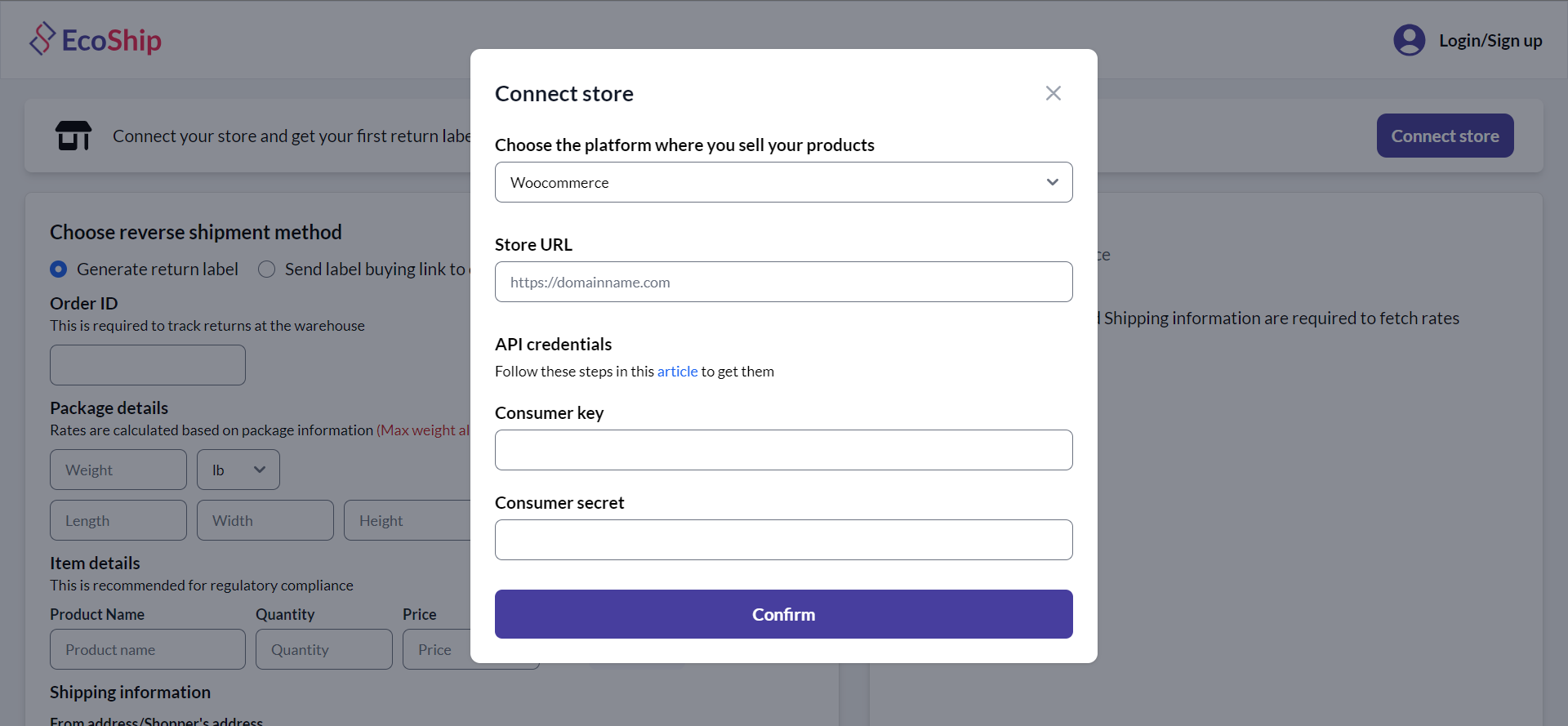
Task: Focus the Consumer secret field
Action: point(783,540)
